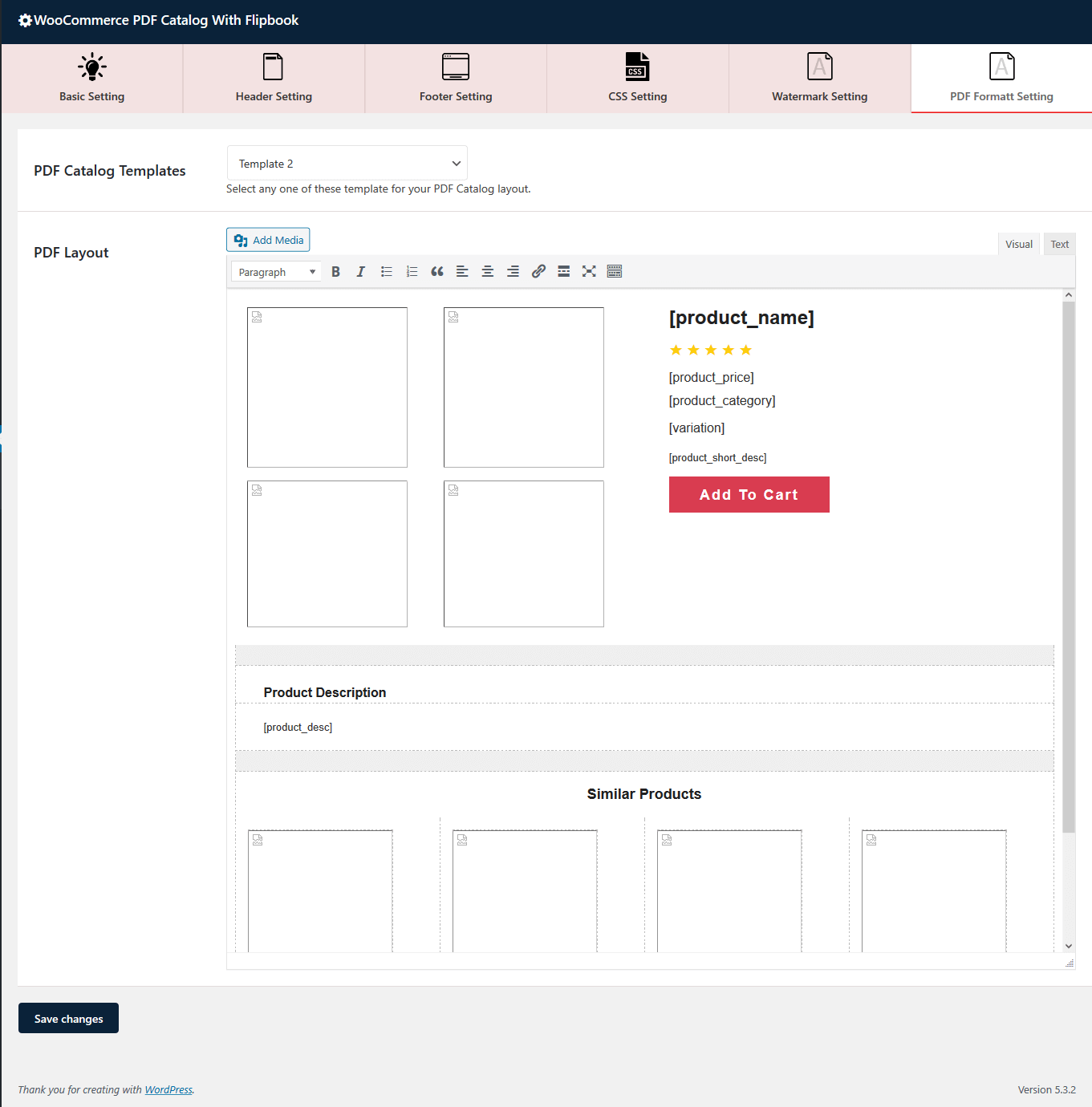Image resolution: width=1092 pixels, height=1107 pixels.
Task: Toggle the editor toolbar (kitchen sink)
Action: (x=615, y=272)
